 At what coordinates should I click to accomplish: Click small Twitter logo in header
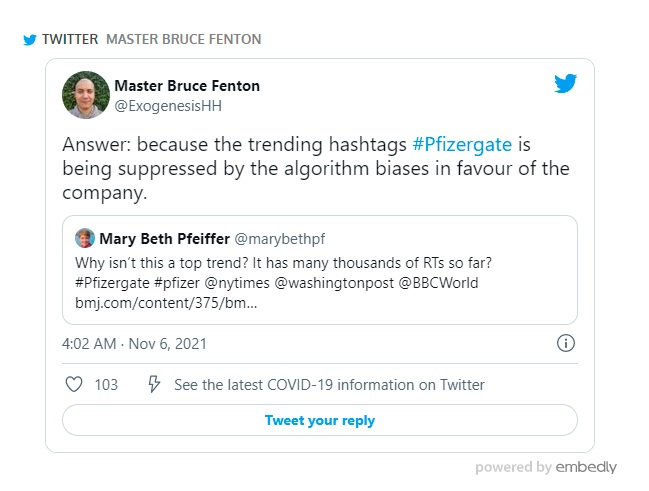coord(29,39)
